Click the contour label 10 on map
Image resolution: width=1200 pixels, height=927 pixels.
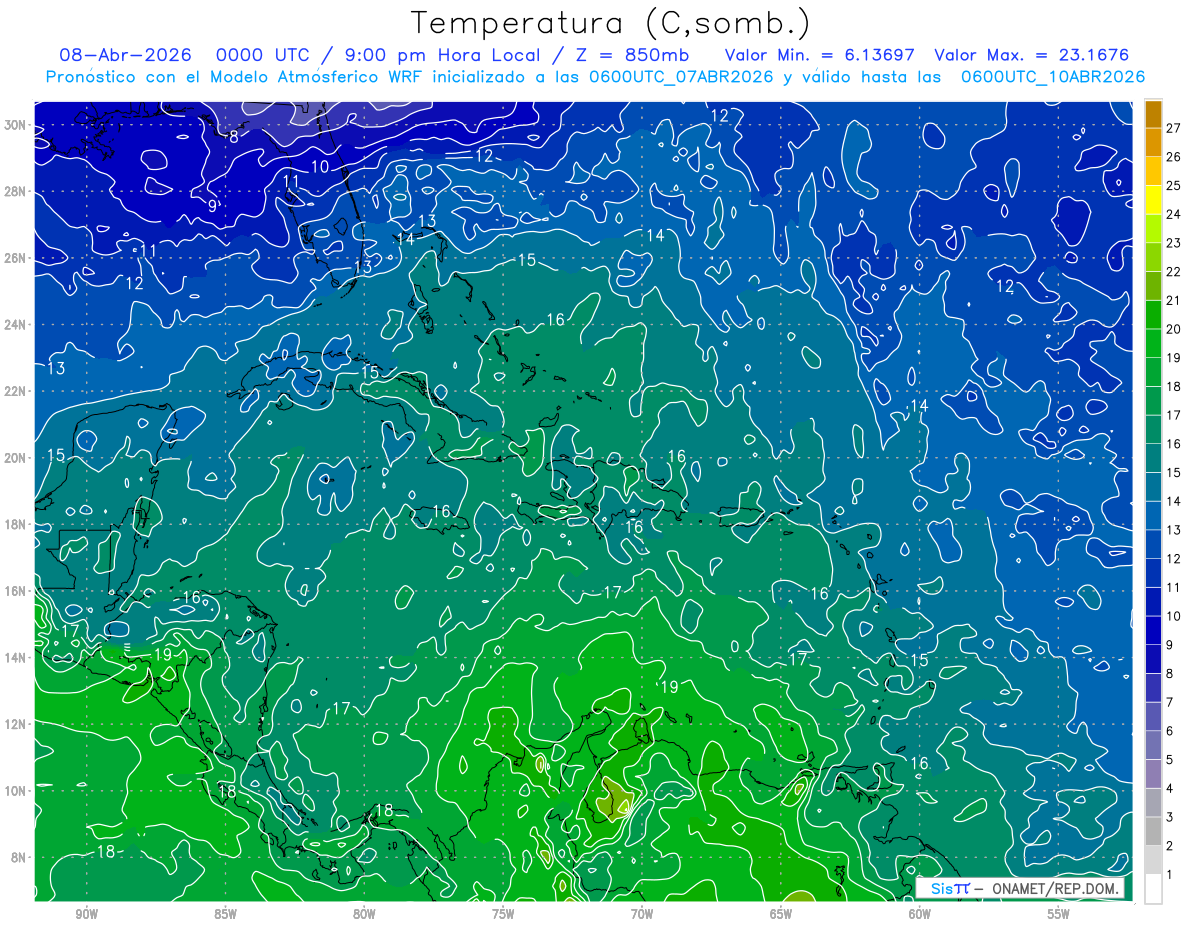click(320, 167)
